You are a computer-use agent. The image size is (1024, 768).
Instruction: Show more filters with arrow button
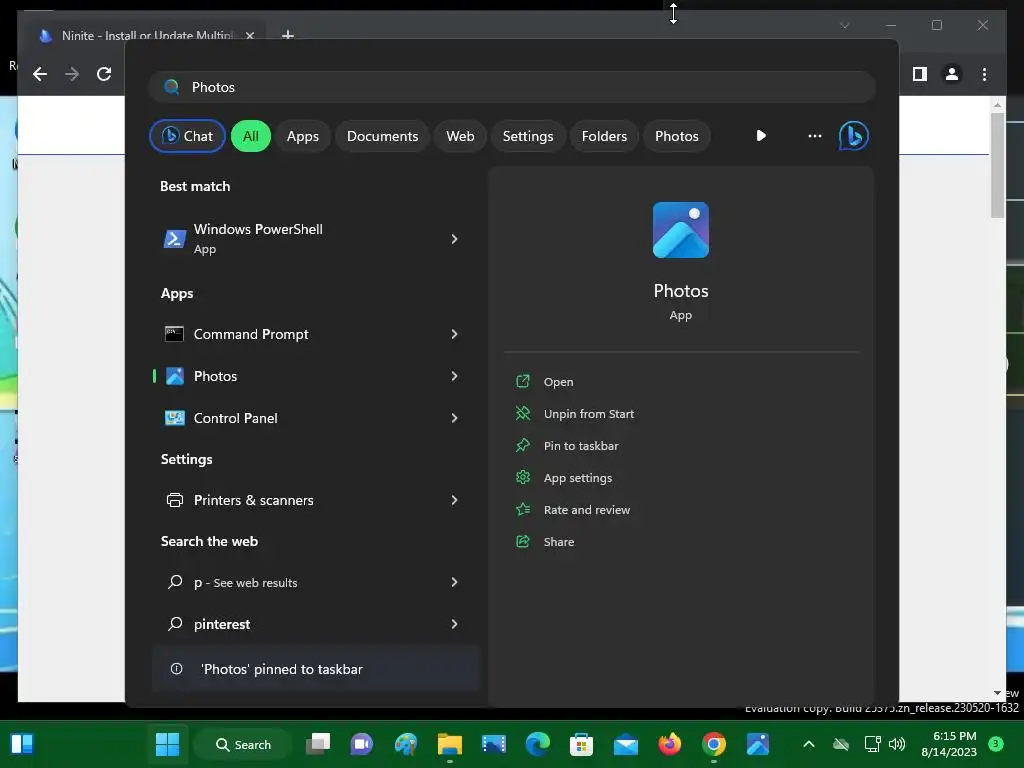pyautogui.click(x=761, y=136)
